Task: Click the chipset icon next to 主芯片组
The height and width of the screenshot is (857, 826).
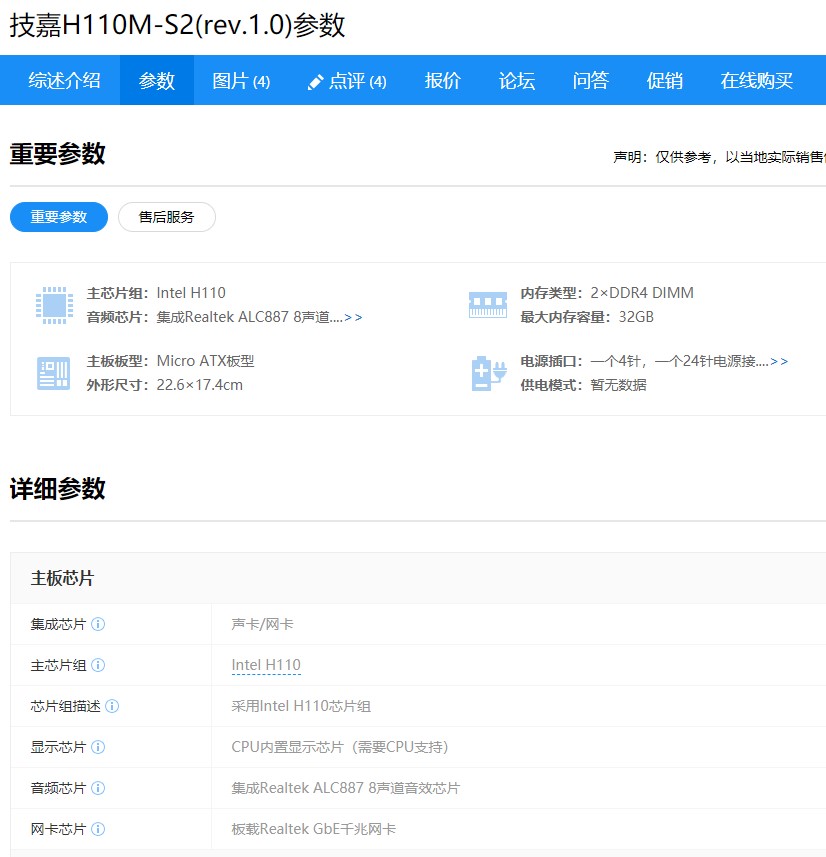Action: click(x=54, y=305)
